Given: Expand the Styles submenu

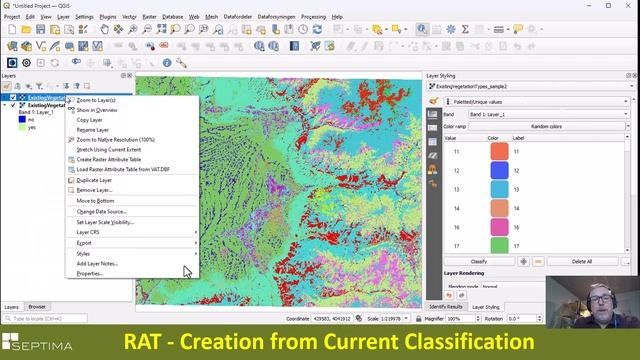Looking at the screenshot, I should 132,254.
